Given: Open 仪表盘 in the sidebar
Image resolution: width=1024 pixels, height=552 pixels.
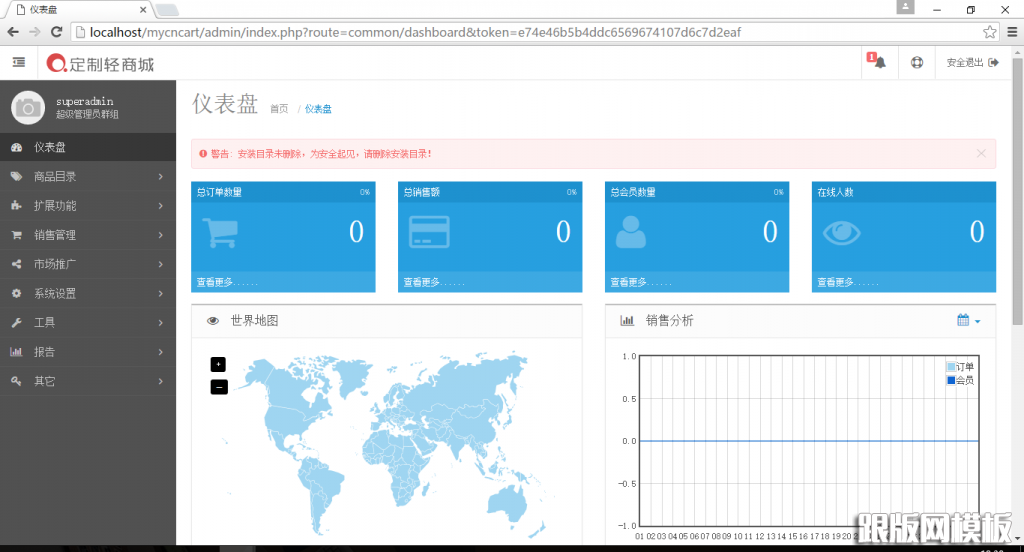Looking at the screenshot, I should click(88, 147).
